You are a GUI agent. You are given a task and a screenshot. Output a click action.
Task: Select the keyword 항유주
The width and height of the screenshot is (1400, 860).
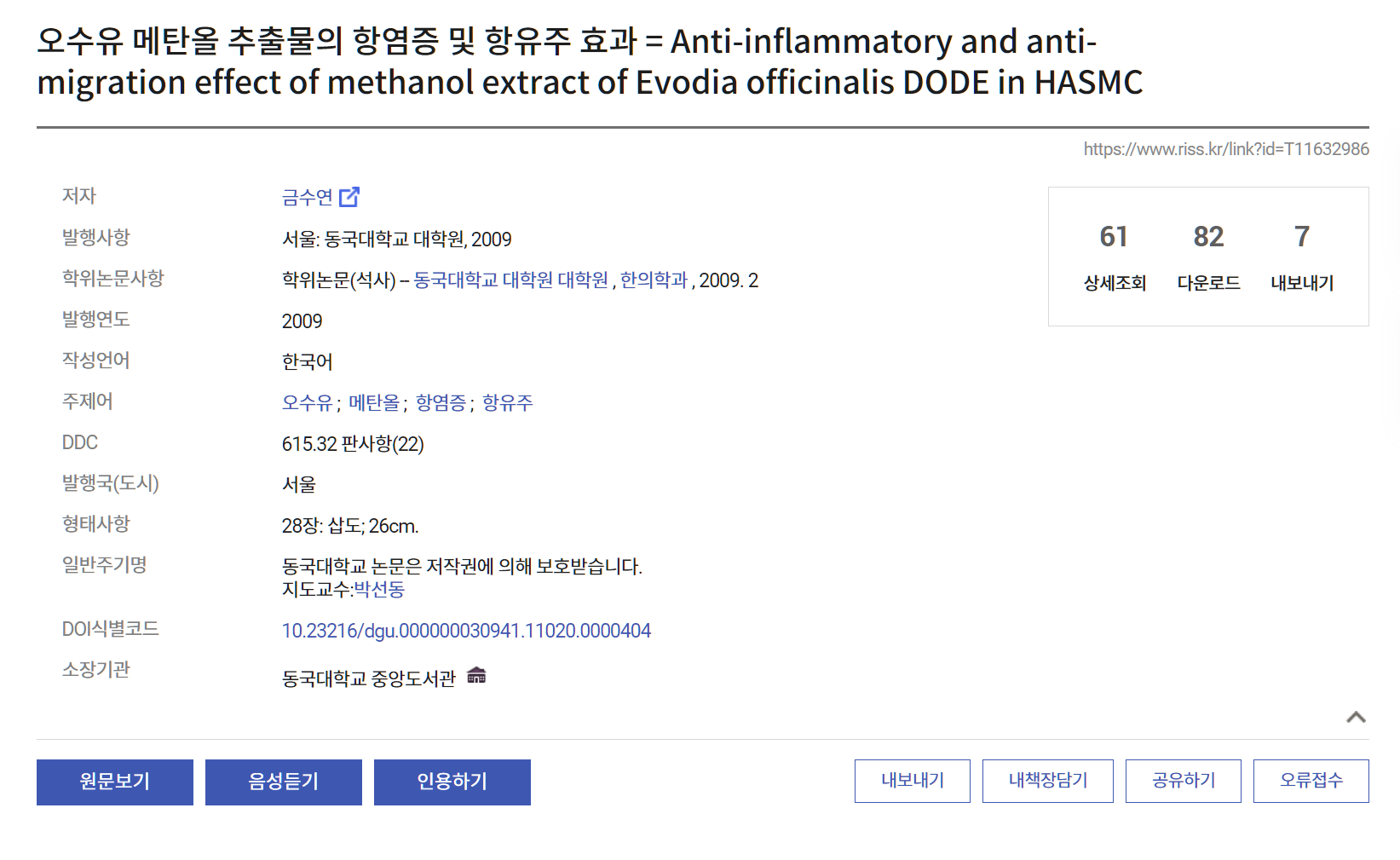pos(508,402)
